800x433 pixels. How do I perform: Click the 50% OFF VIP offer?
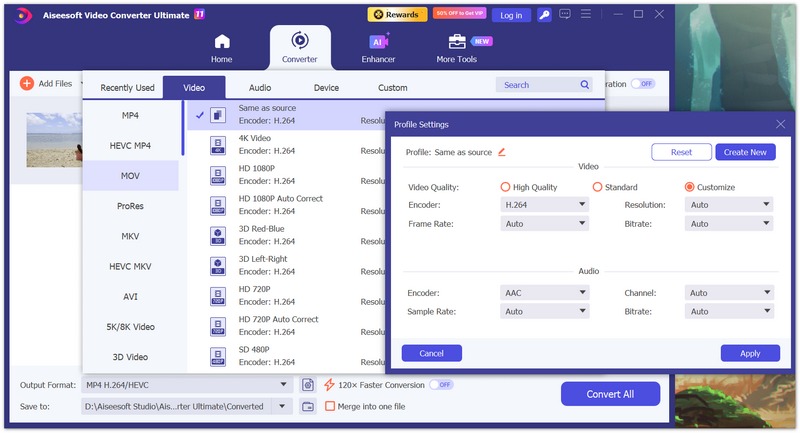tap(460, 13)
